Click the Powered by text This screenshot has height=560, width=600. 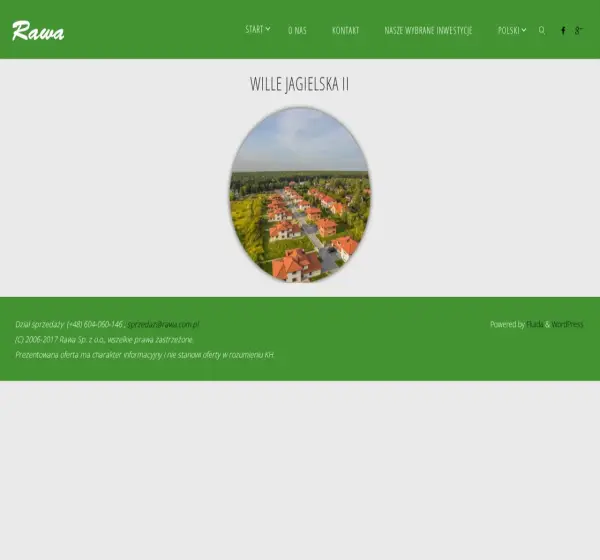507,324
